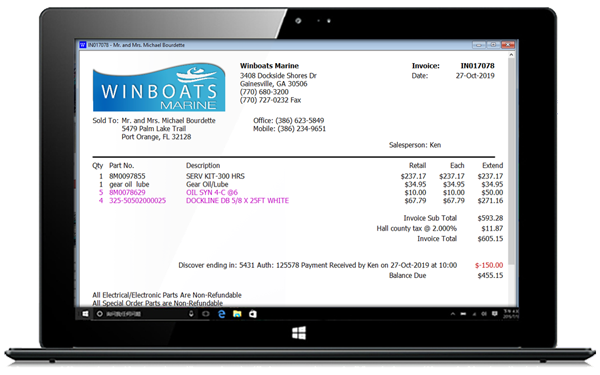Open the Microsoft Store taskbar icon
This screenshot has height=375, width=600.
(253, 314)
